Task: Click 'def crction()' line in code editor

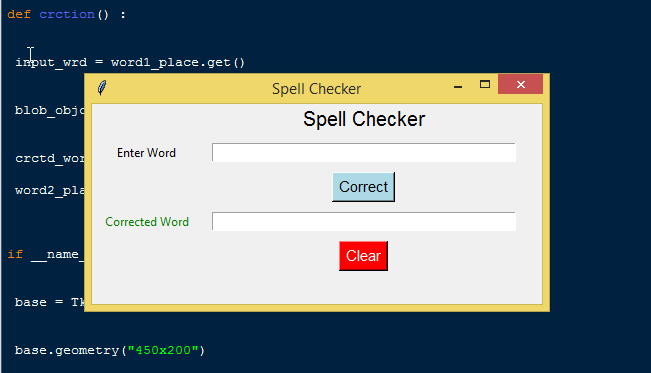Action: [x=66, y=15]
